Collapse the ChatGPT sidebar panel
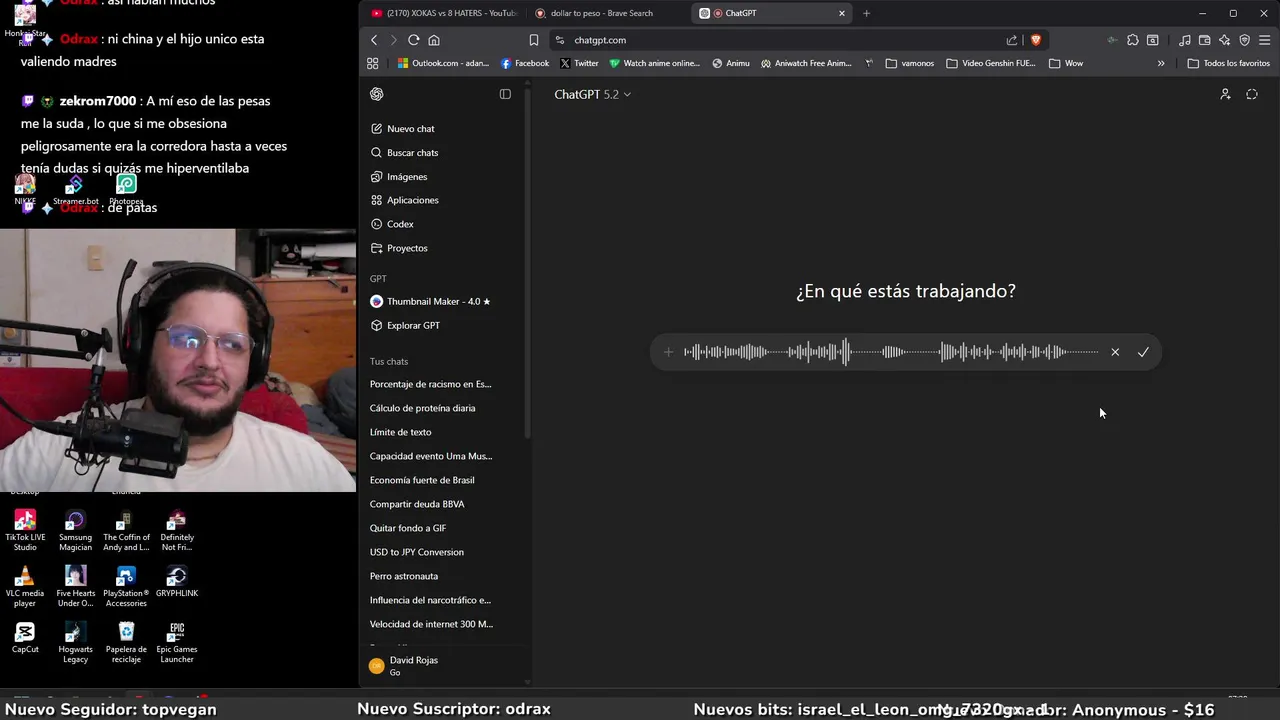 pyautogui.click(x=505, y=94)
